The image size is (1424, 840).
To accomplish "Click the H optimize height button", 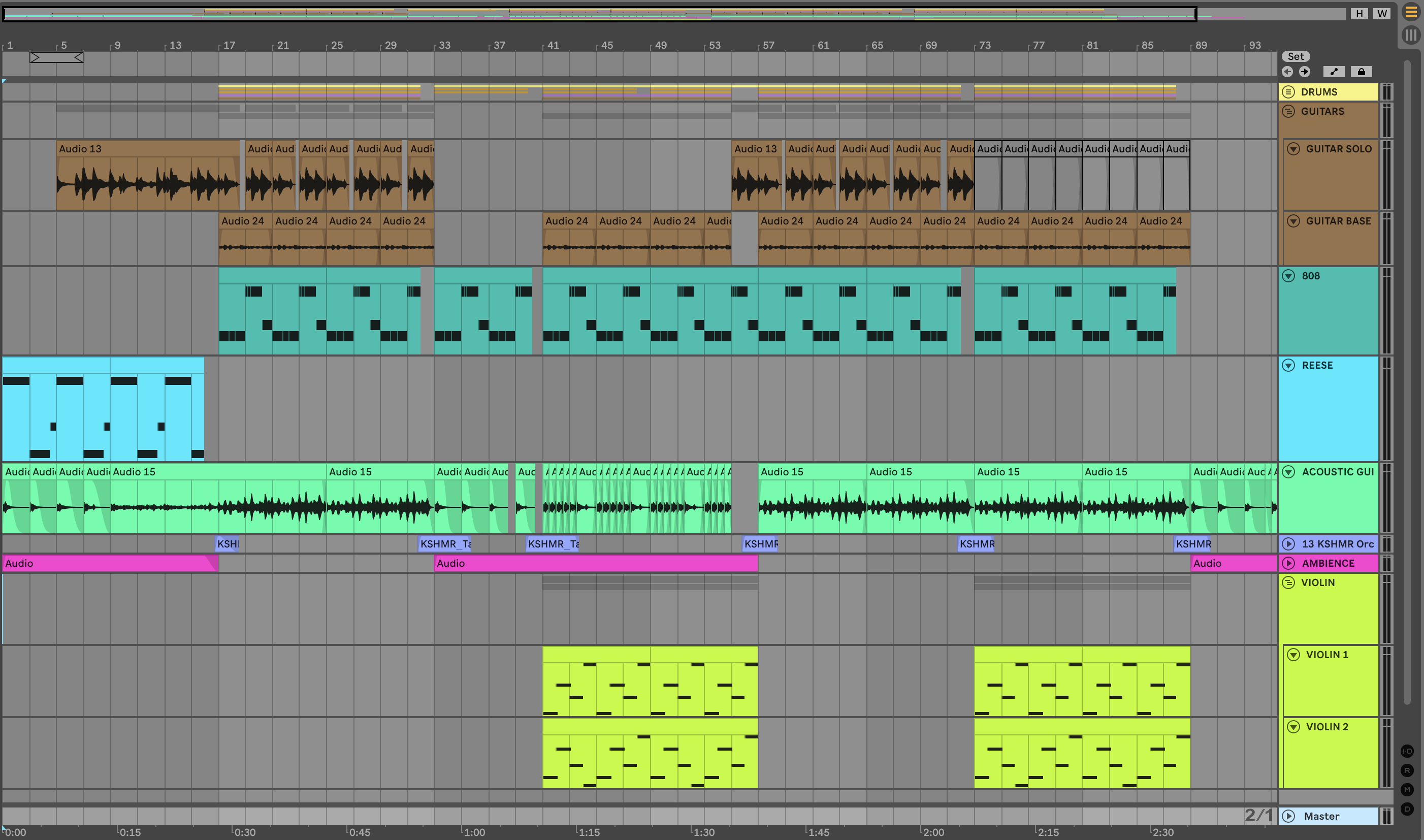I will point(1359,14).
